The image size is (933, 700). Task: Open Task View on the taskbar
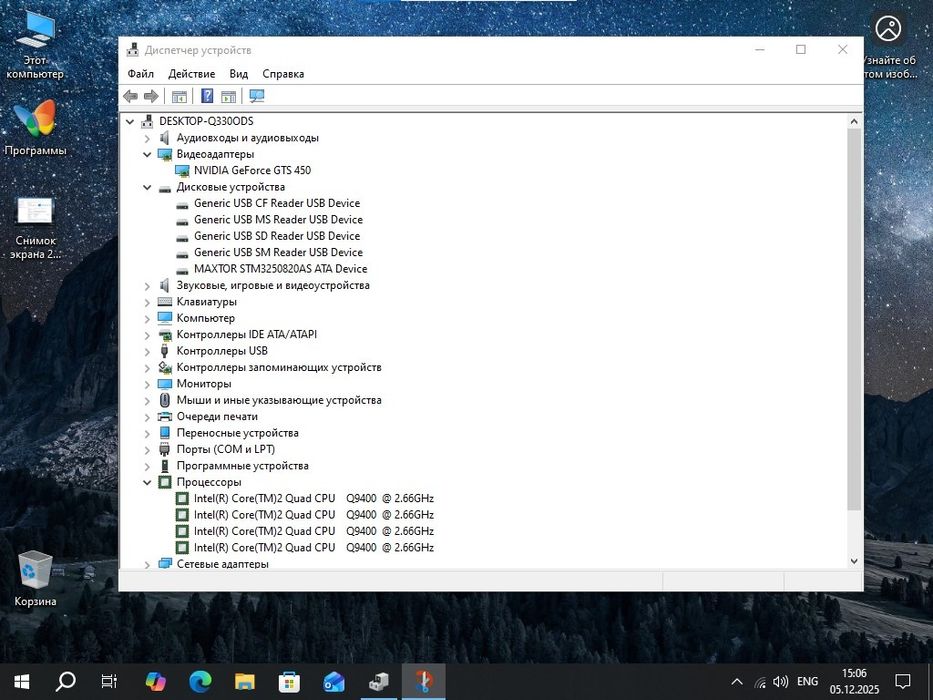click(109, 682)
